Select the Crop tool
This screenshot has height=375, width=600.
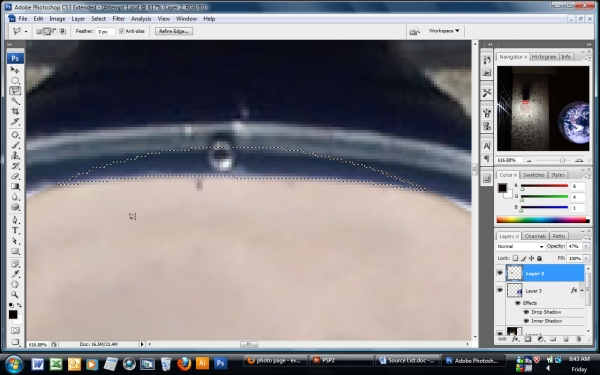click(15, 111)
